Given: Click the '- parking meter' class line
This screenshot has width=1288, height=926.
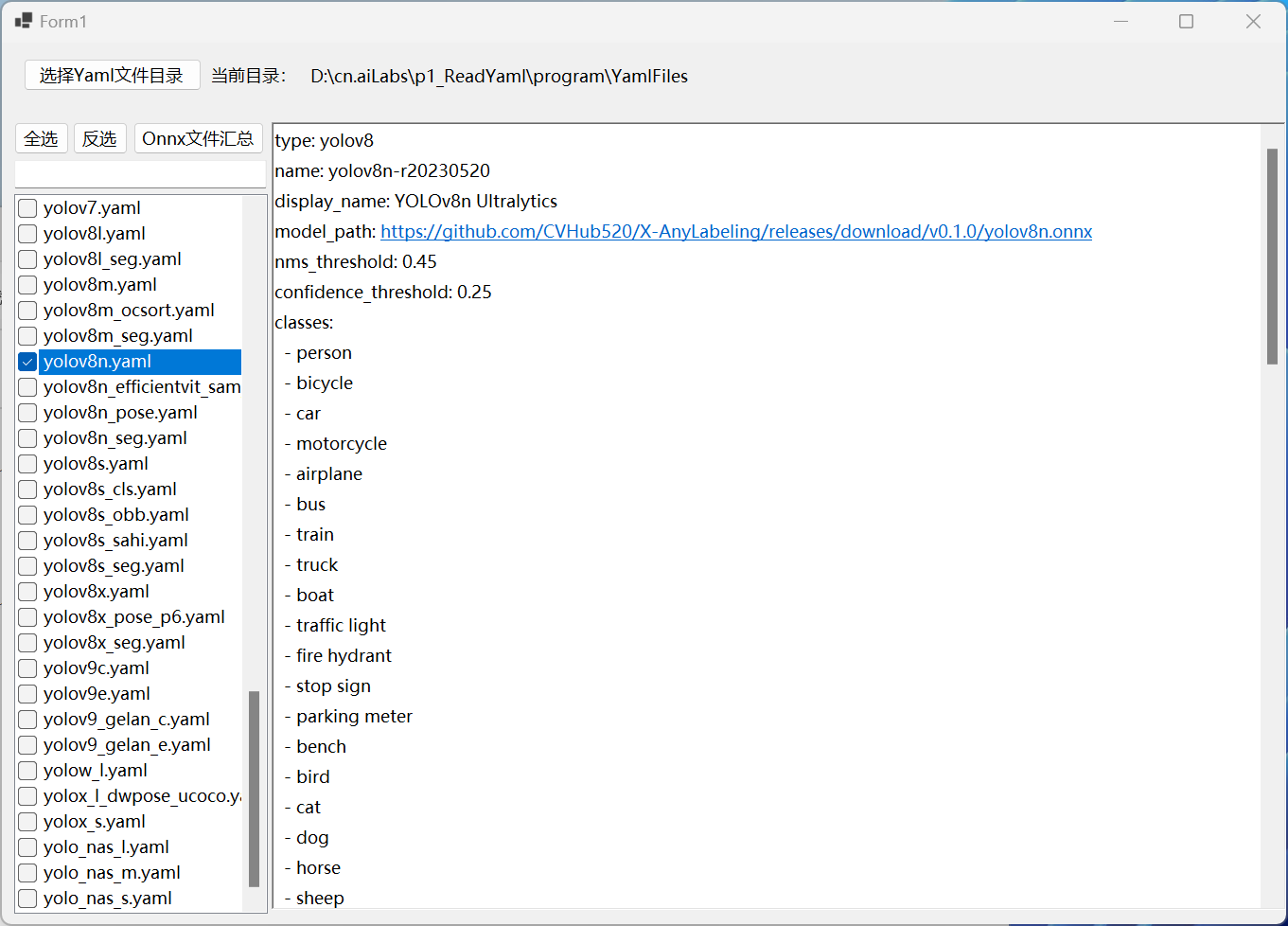Looking at the screenshot, I should pyautogui.click(x=348, y=716).
